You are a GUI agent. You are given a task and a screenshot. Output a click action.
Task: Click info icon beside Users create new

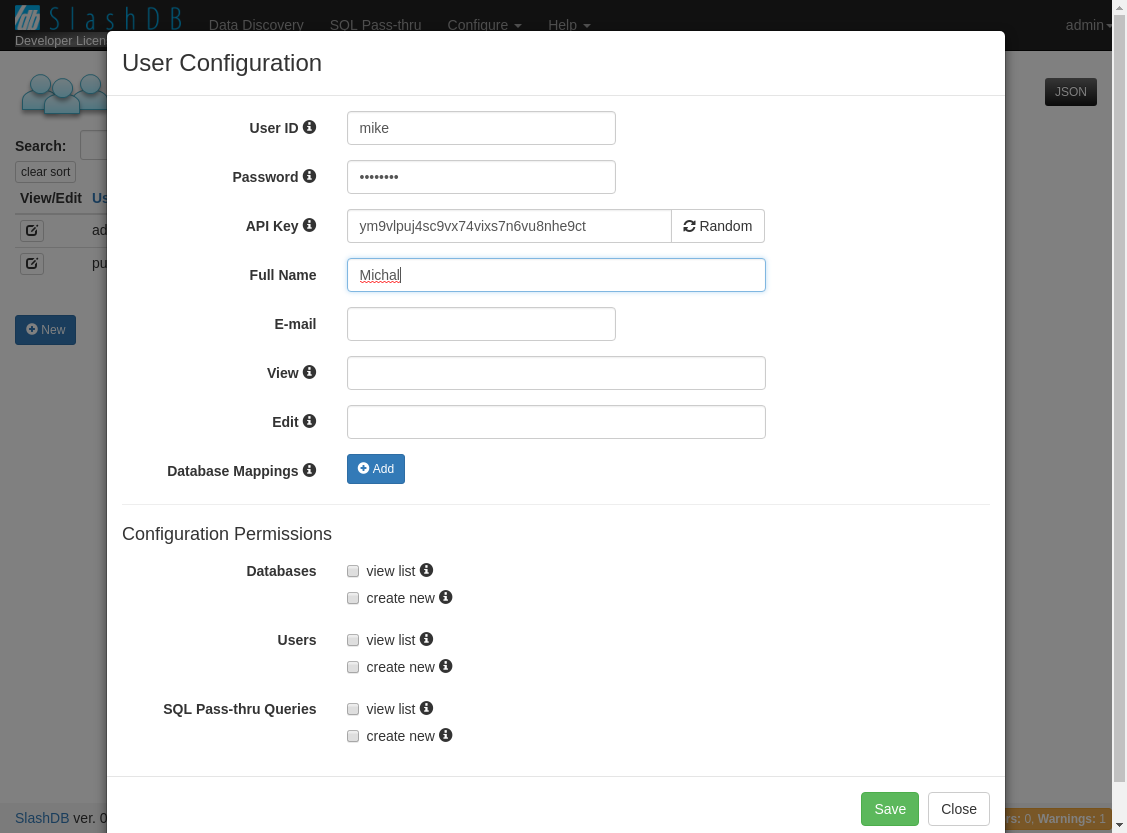click(x=446, y=666)
